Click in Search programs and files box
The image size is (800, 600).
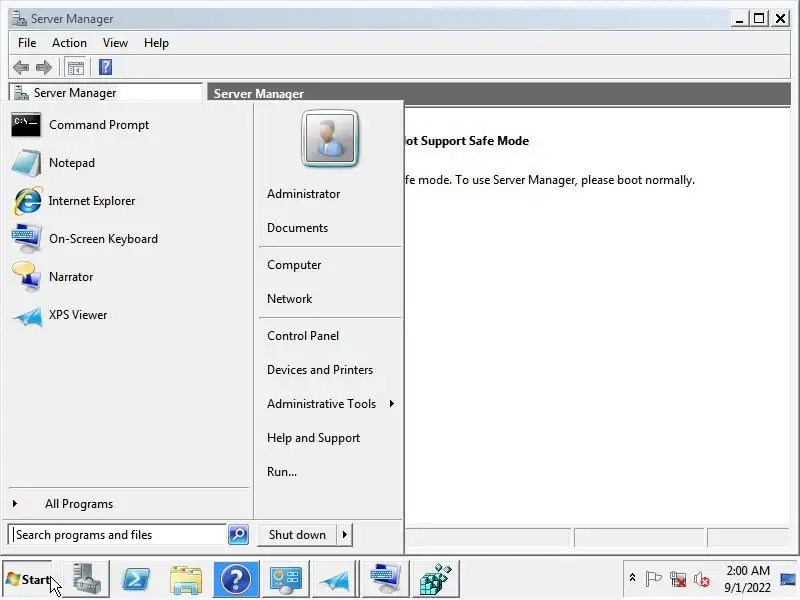(x=118, y=535)
